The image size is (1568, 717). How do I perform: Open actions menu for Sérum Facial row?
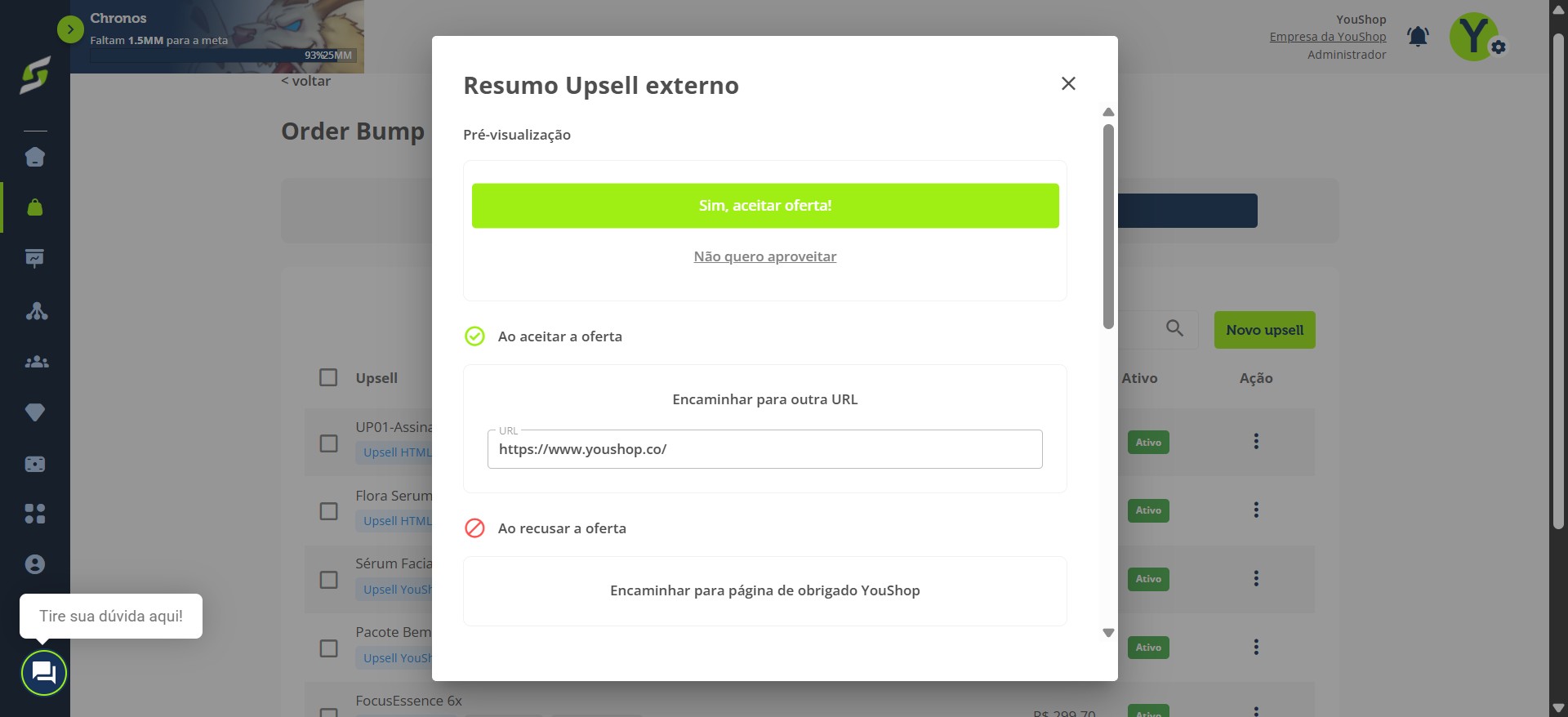(1256, 578)
